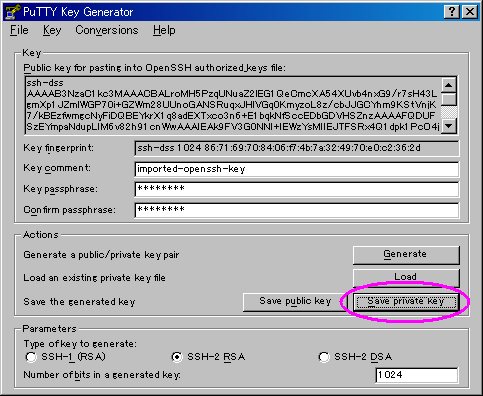Click the "ssh-dss" line in public key
Image resolution: width=483 pixels, height=396 pixels.
tap(45, 83)
